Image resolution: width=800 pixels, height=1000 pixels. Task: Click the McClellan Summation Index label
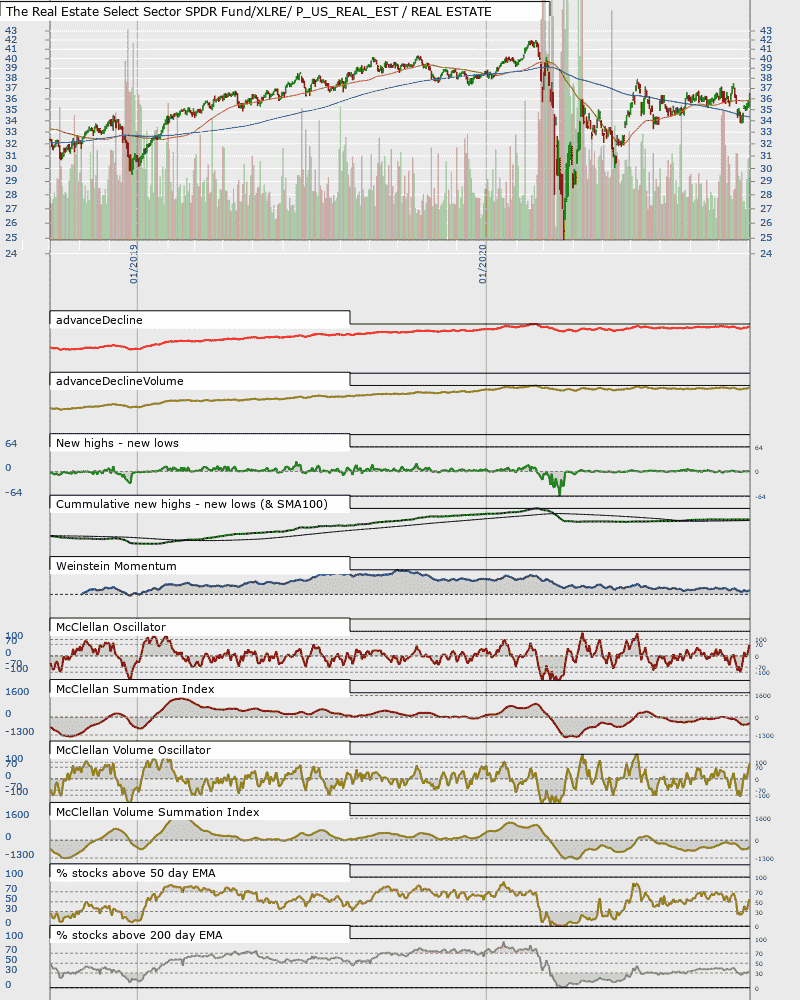pyautogui.click(x=135, y=689)
